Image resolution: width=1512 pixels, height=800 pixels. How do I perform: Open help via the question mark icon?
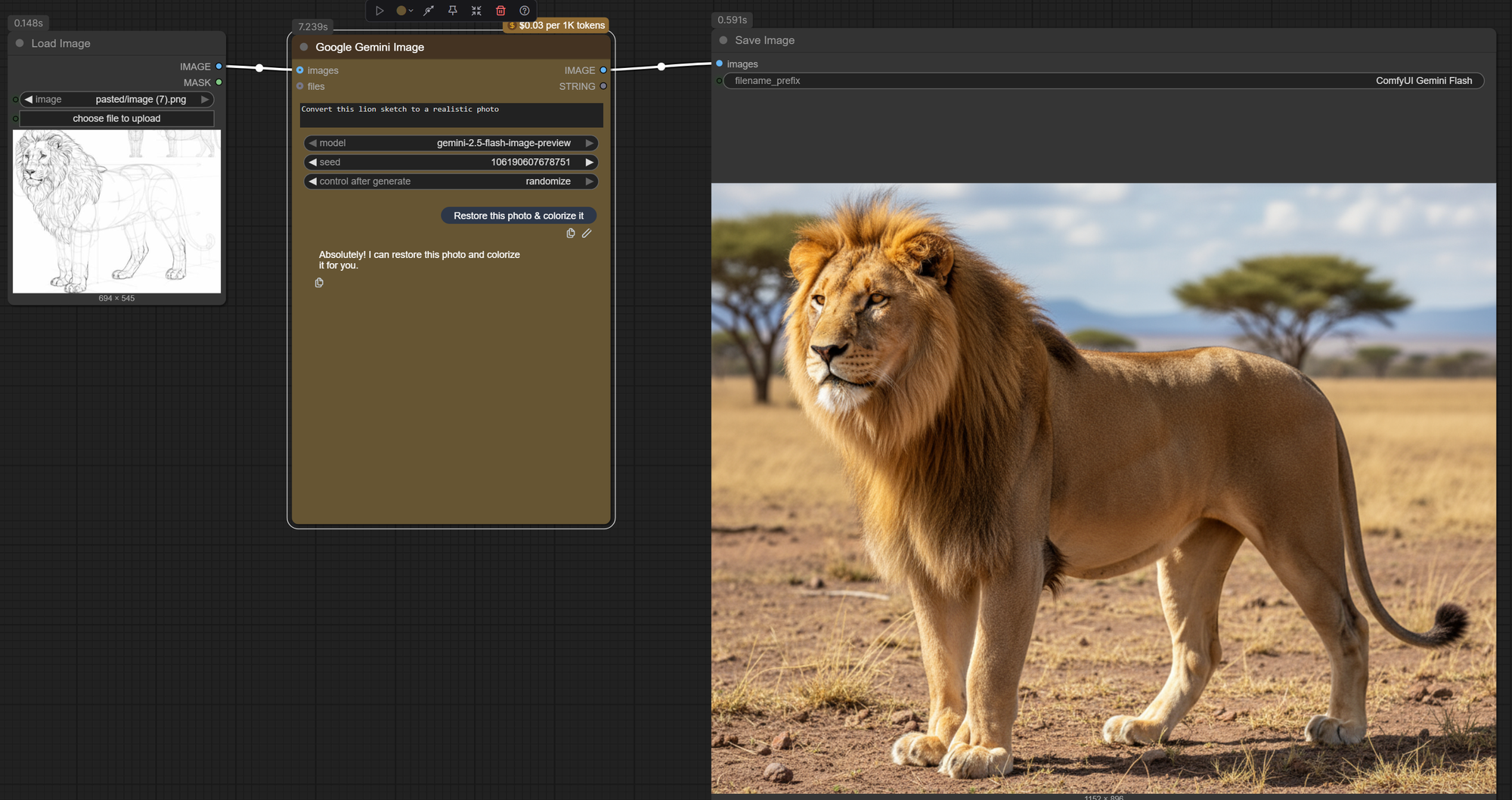[524, 11]
